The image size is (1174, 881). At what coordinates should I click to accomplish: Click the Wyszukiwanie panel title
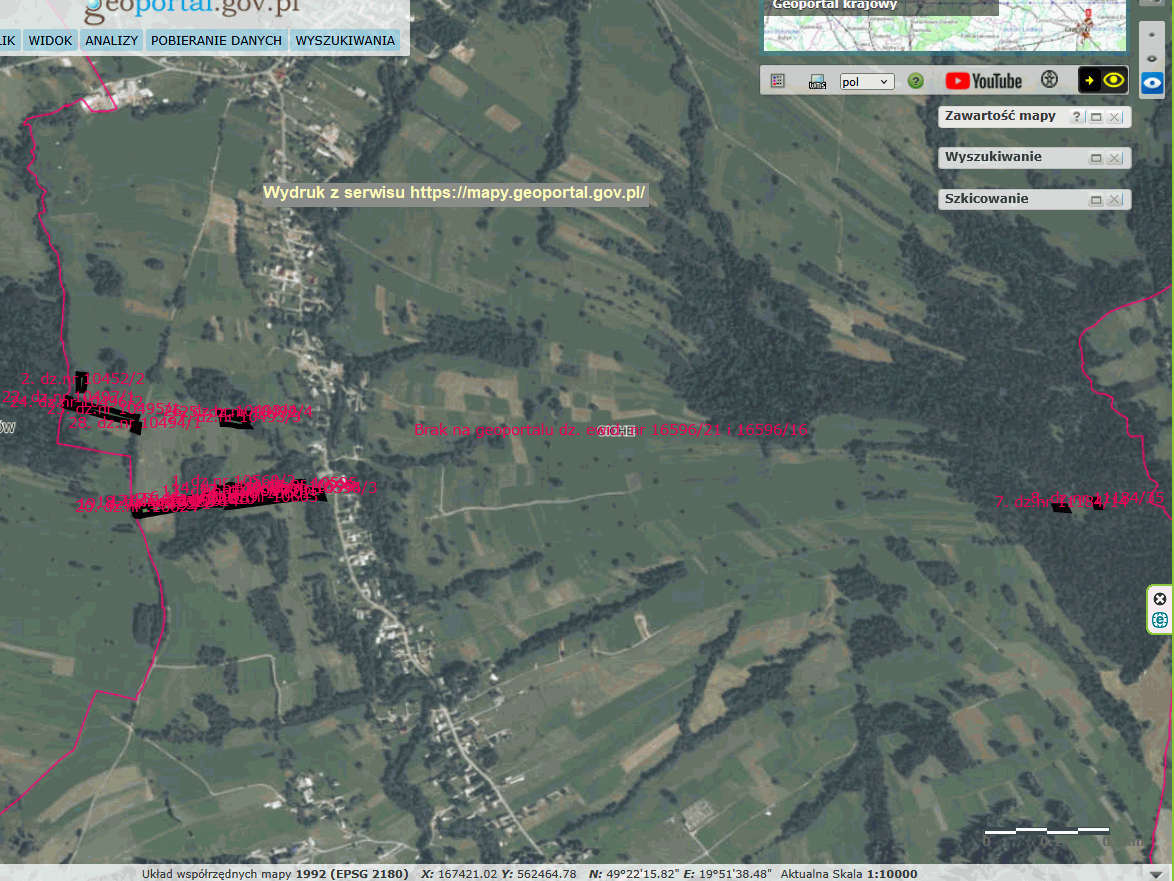click(993, 157)
